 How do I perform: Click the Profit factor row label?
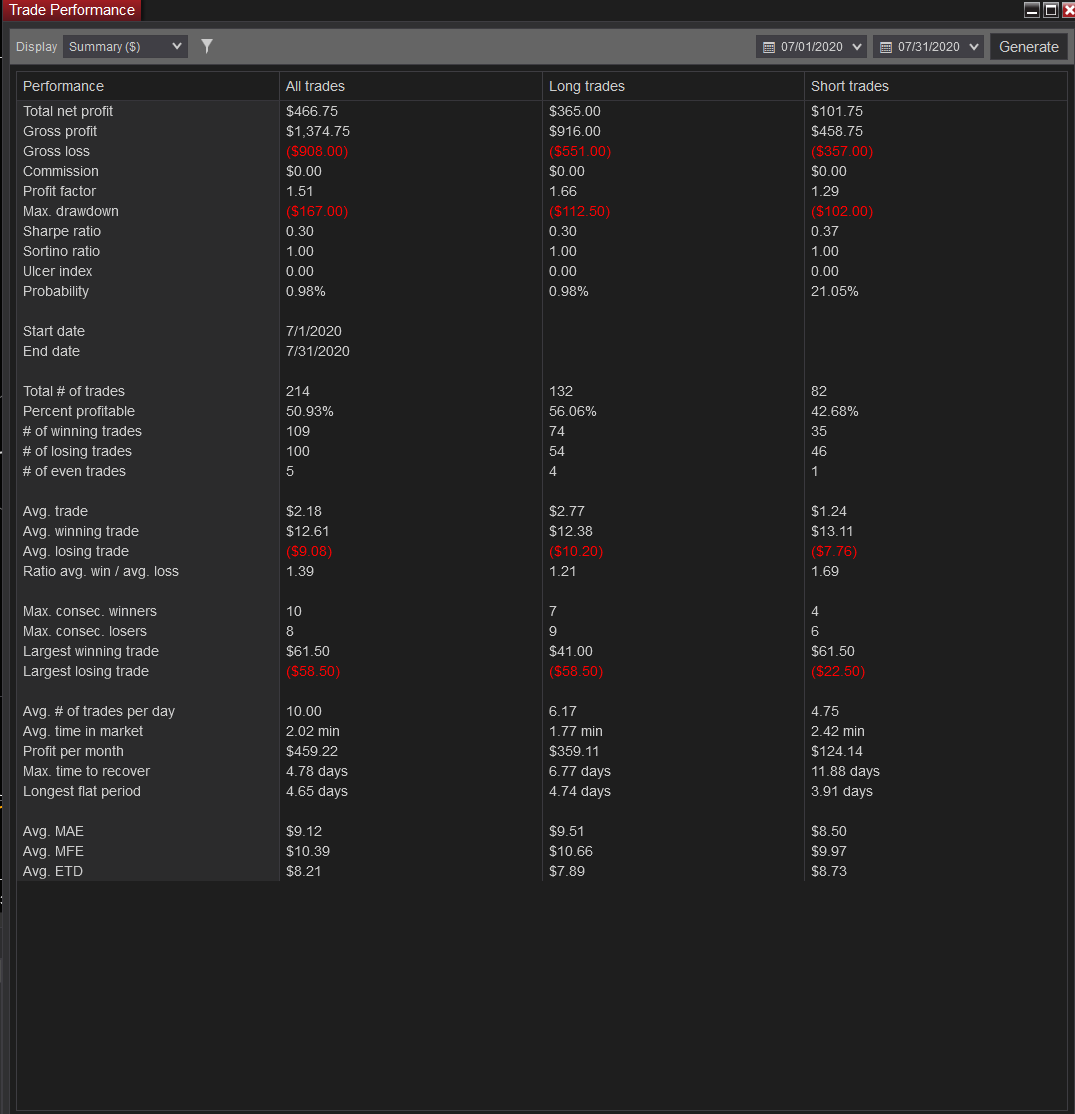[x=59, y=191]
